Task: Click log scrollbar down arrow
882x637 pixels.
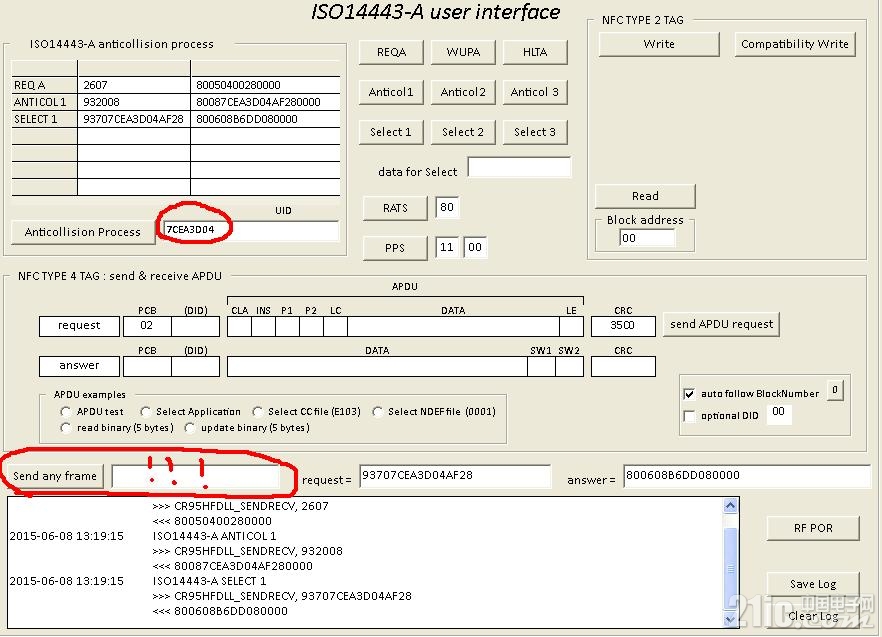Action: pyautogui.click(x=731, y=620)
